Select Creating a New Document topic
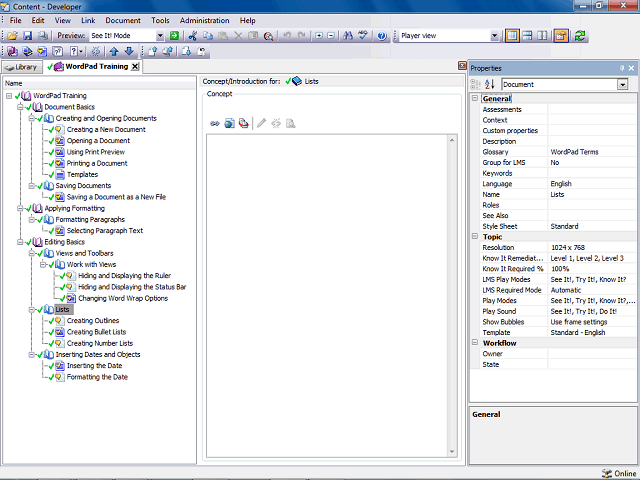Image resolution: width=640 pixels, height=480 pixels. coord(106,129)
